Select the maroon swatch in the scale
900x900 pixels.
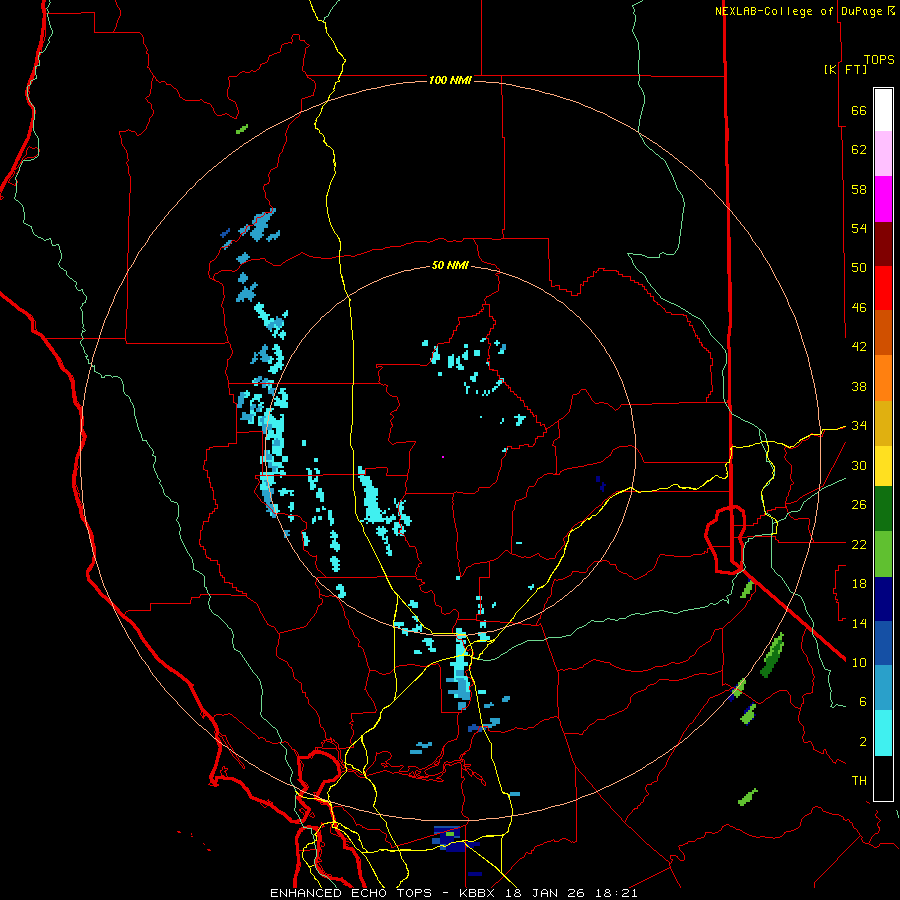(883, 244)
